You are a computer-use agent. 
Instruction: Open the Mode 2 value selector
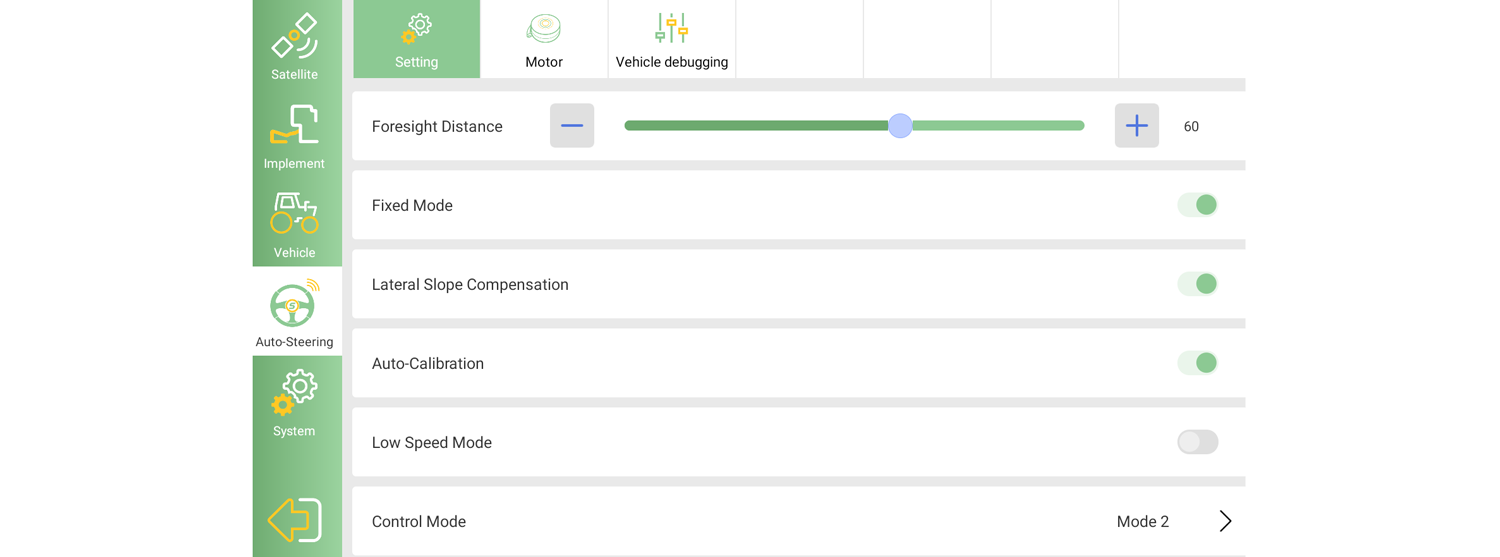coord(1142,521)
